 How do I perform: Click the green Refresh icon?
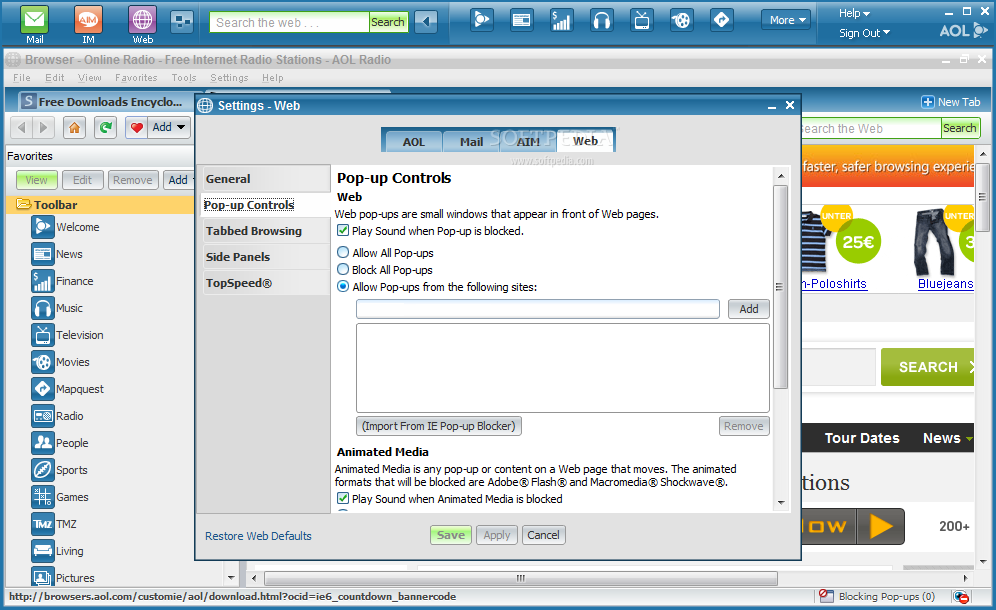105,128
